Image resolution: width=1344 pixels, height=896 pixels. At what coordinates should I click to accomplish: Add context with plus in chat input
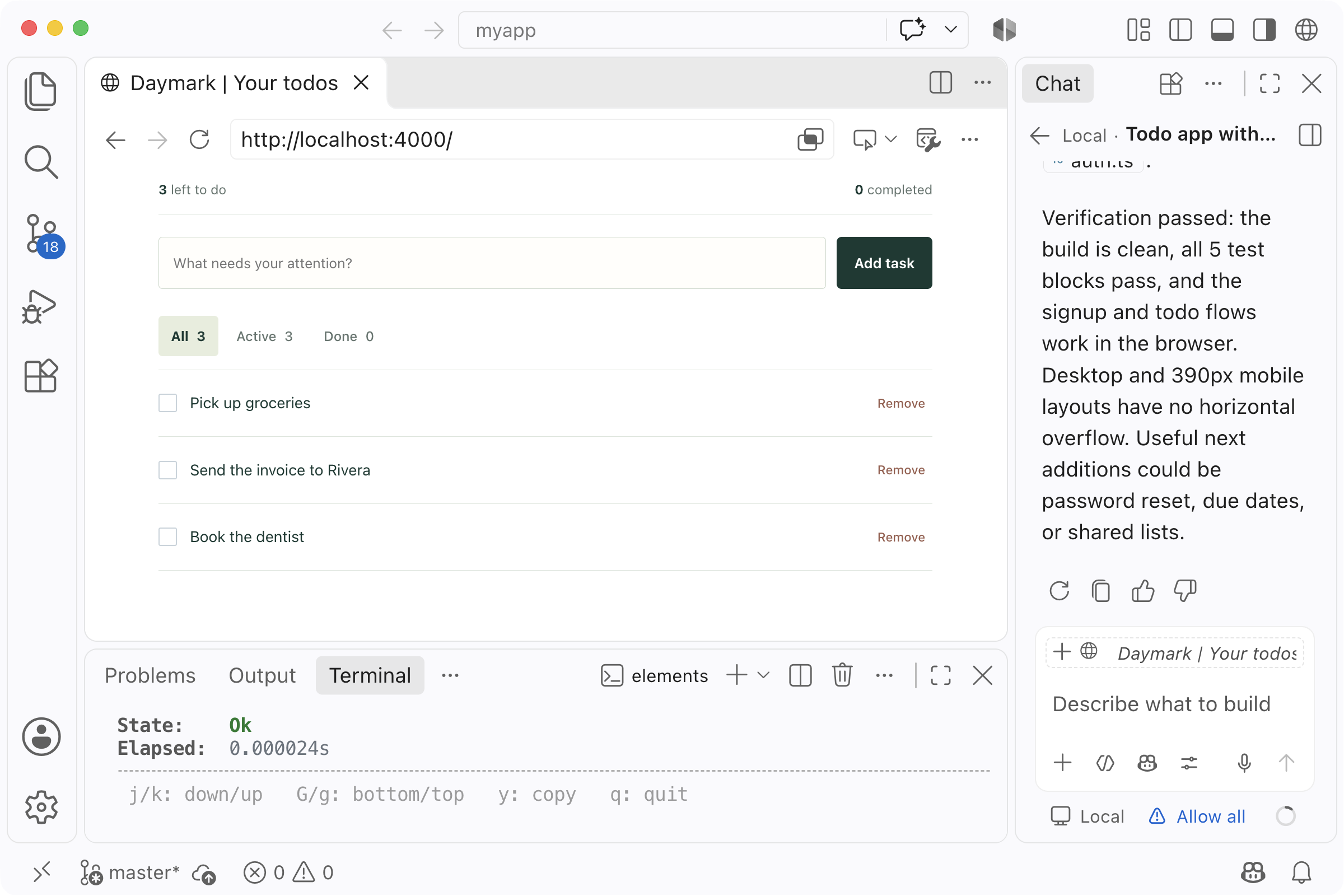coord(1062,763)
